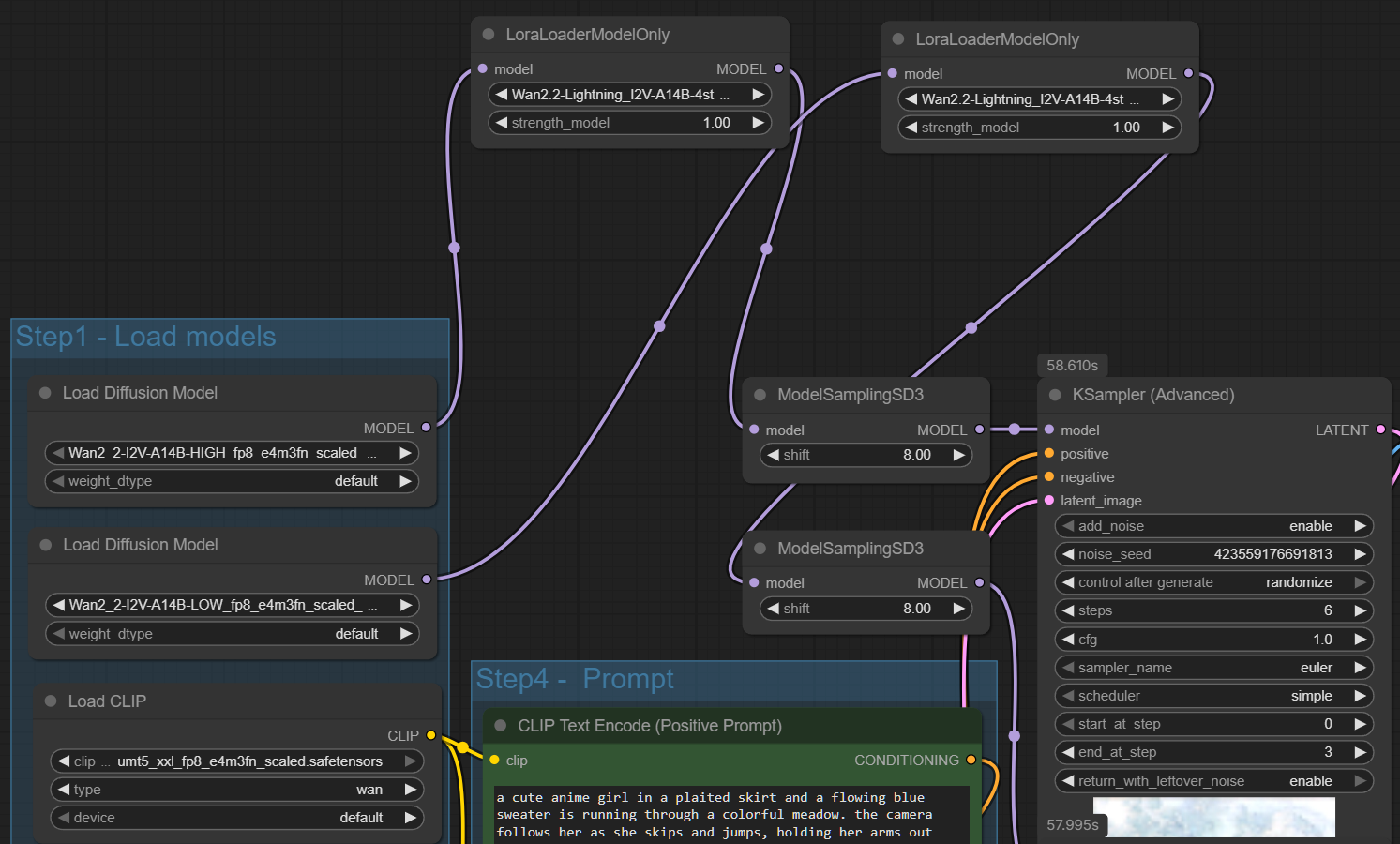The height and width of the screenshot is (844, 1400).
Task: Toggle collapse dot on the LOW Load Diffusion Model node
Action: pos(45,545)
